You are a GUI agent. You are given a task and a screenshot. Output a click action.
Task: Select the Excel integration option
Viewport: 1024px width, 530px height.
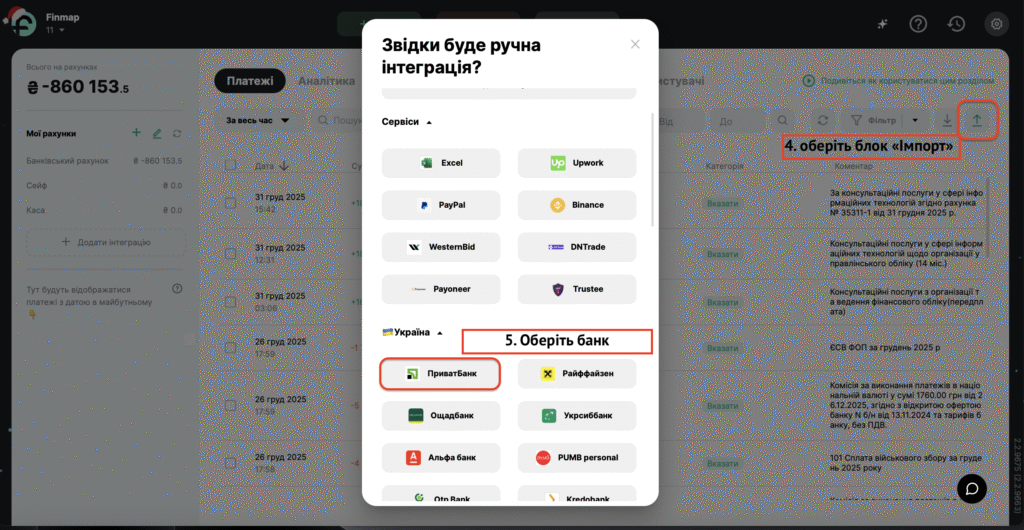coord(441,163)
